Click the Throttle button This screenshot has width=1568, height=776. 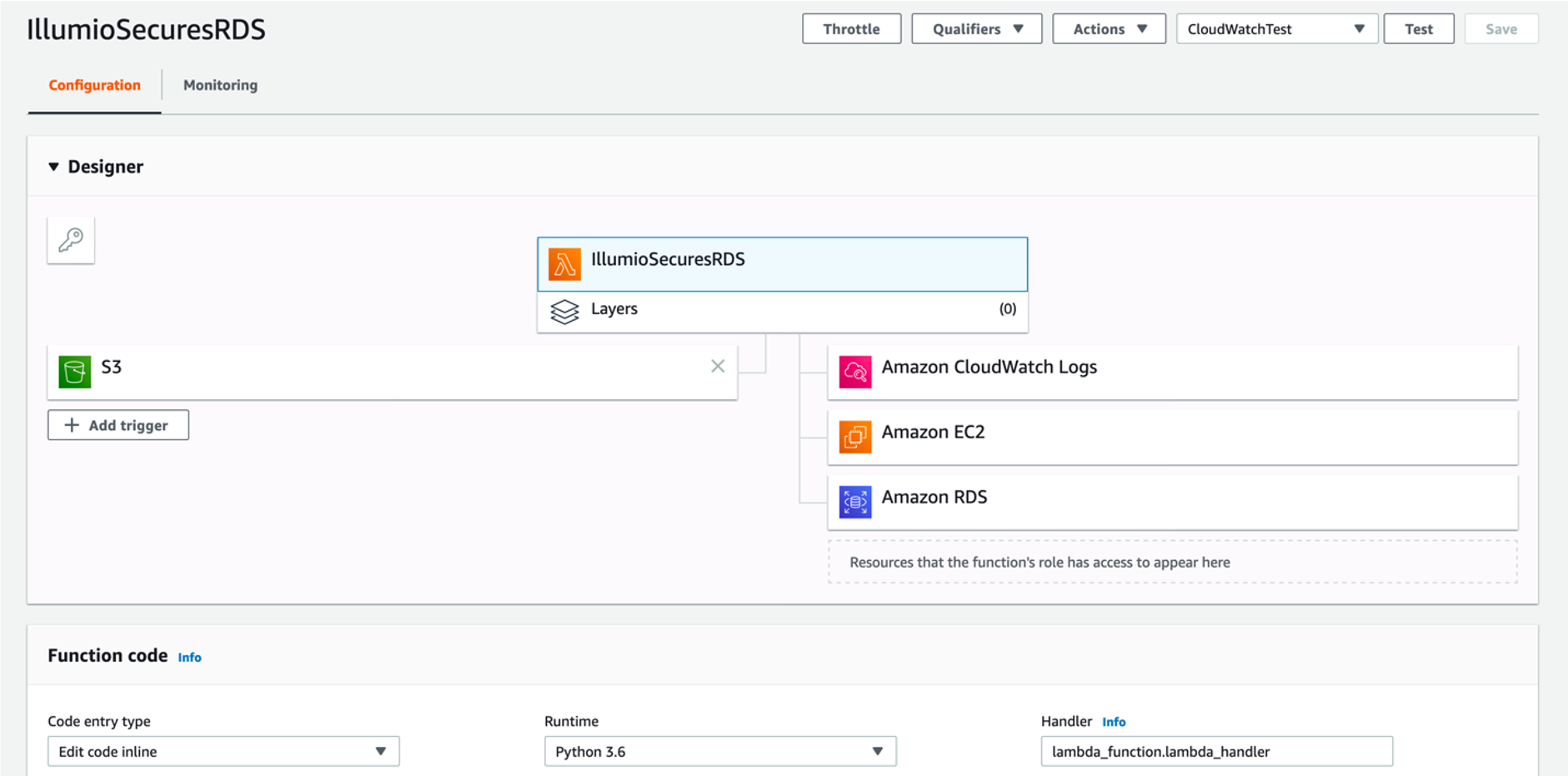tap(851, 28)
